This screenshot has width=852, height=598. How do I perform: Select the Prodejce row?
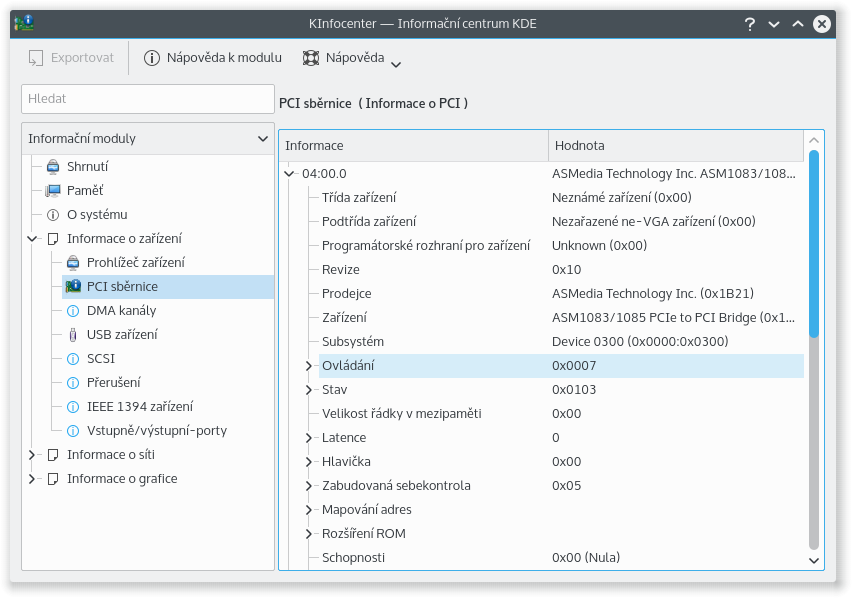[x=562, y=293]
